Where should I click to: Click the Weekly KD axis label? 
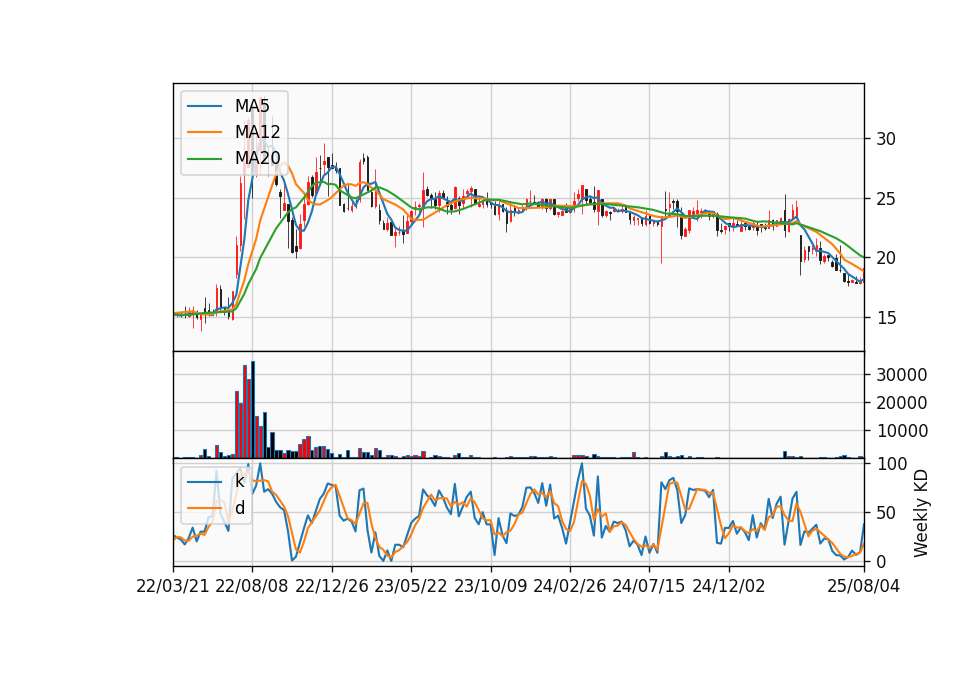pyautogui.click(x=921, y=513)
